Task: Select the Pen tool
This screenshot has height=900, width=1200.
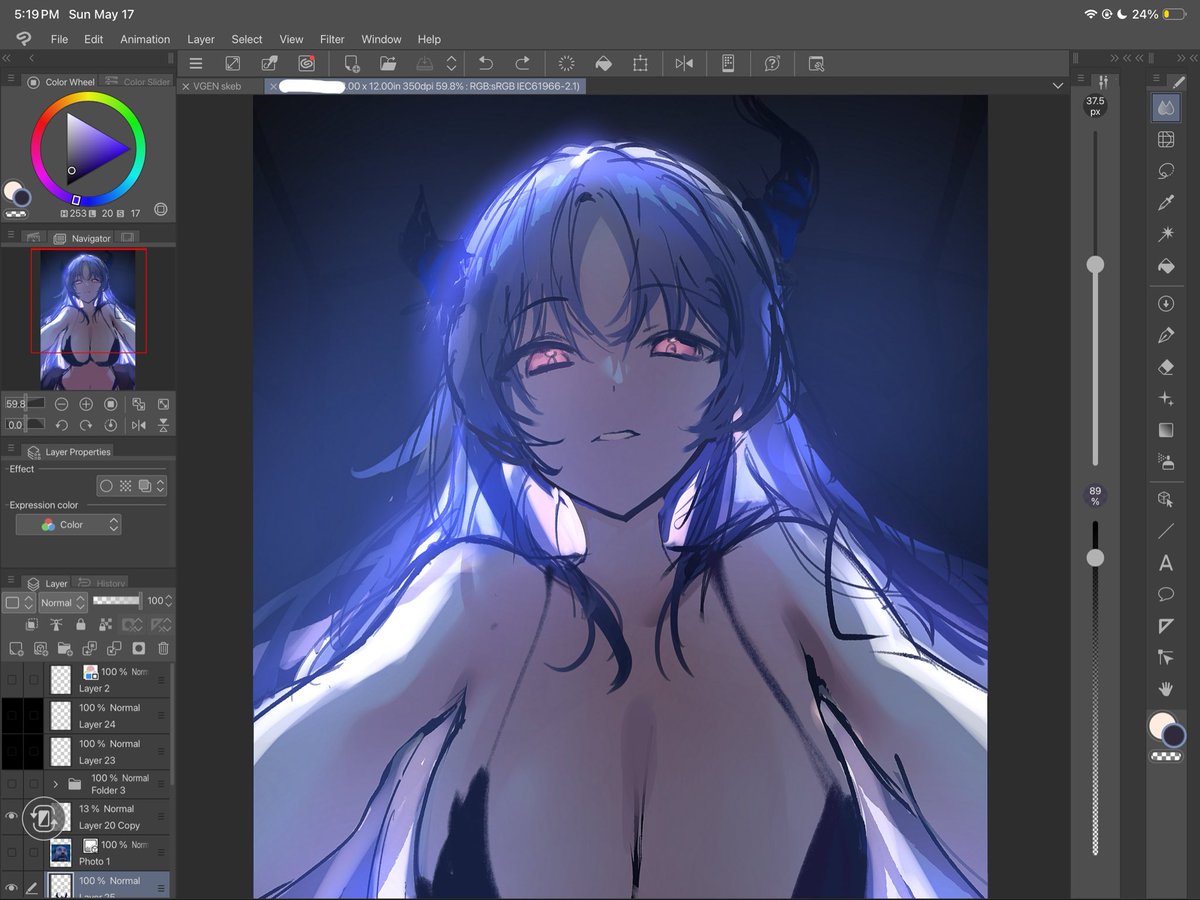Action: pos(1165,335)
